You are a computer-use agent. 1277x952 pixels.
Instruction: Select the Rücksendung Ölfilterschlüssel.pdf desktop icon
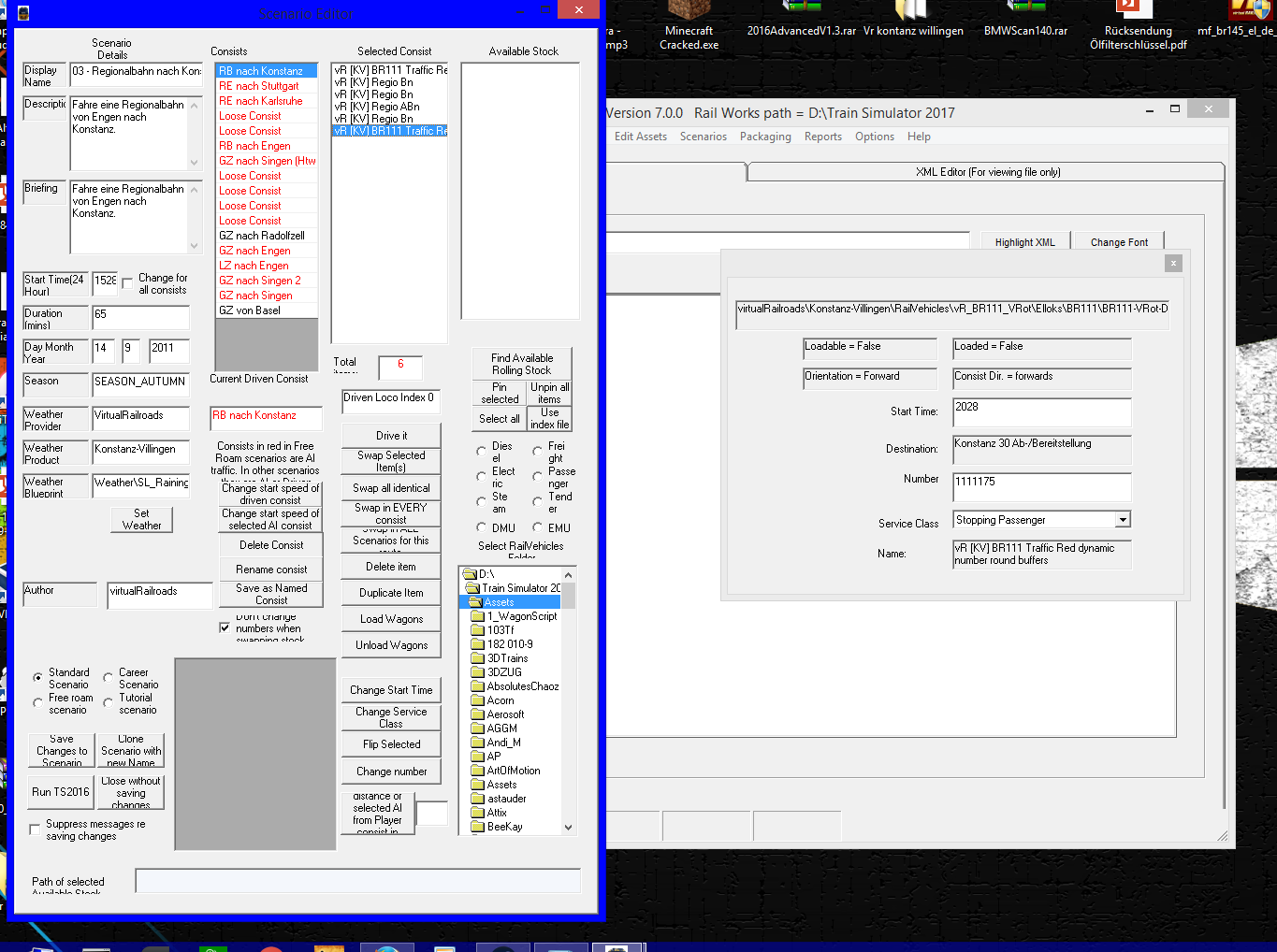[x=1139, y=25]
